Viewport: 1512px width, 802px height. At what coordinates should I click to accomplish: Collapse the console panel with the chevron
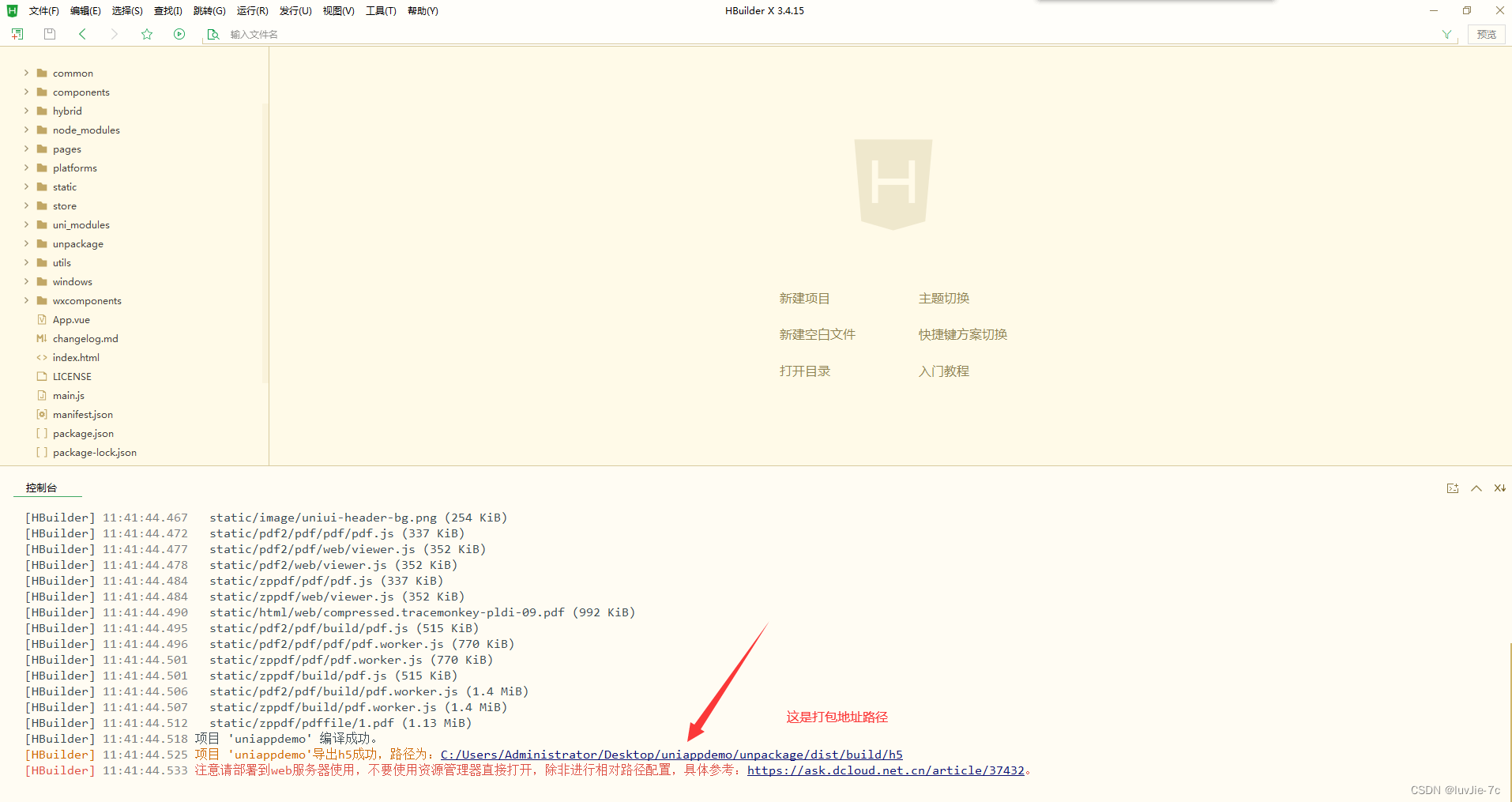[1476, 488]
